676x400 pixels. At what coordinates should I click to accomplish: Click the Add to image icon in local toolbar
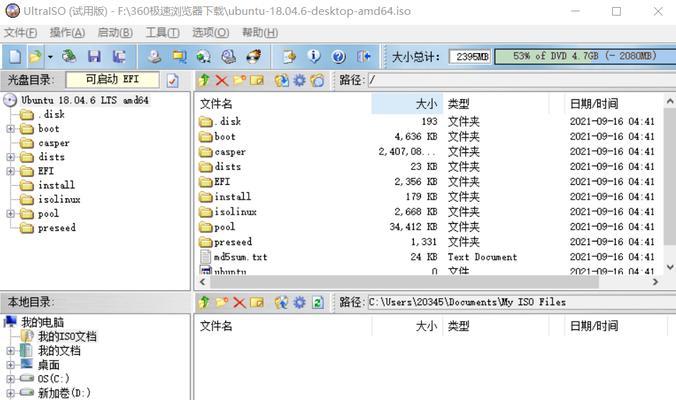[x=282, y=303]
